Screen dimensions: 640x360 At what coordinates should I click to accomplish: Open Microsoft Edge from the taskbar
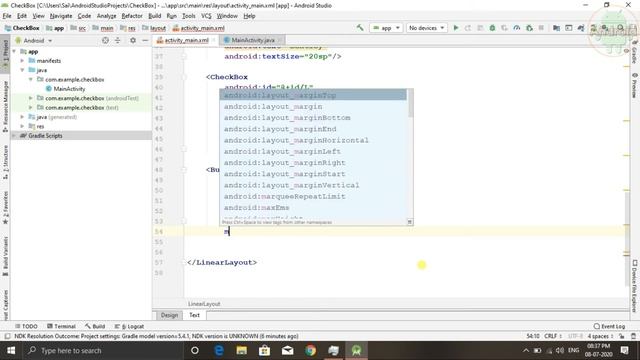(x=219, y=350)
